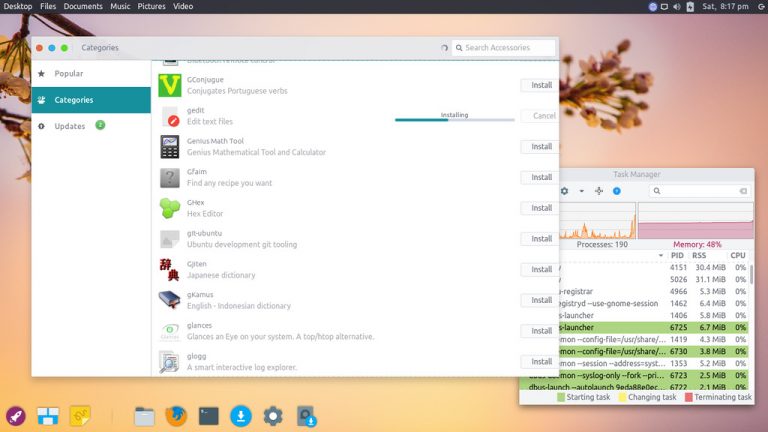Image resolution: width=768 pixels, height=432 pixels.
Task: Open the Video menu in top panel
Action: pos(183,6)
